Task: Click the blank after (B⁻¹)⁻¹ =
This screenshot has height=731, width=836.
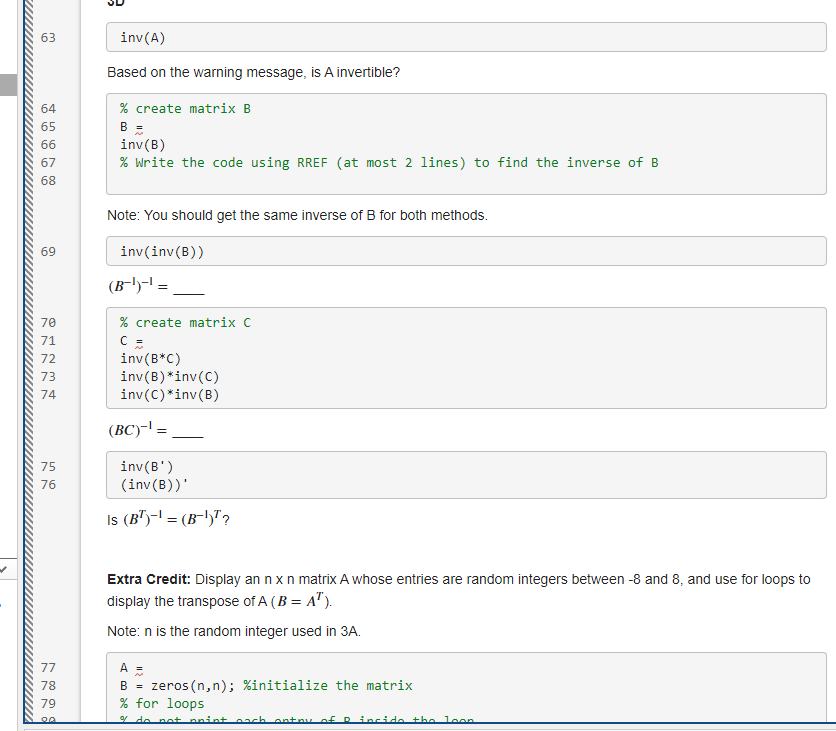Action: 191,289
